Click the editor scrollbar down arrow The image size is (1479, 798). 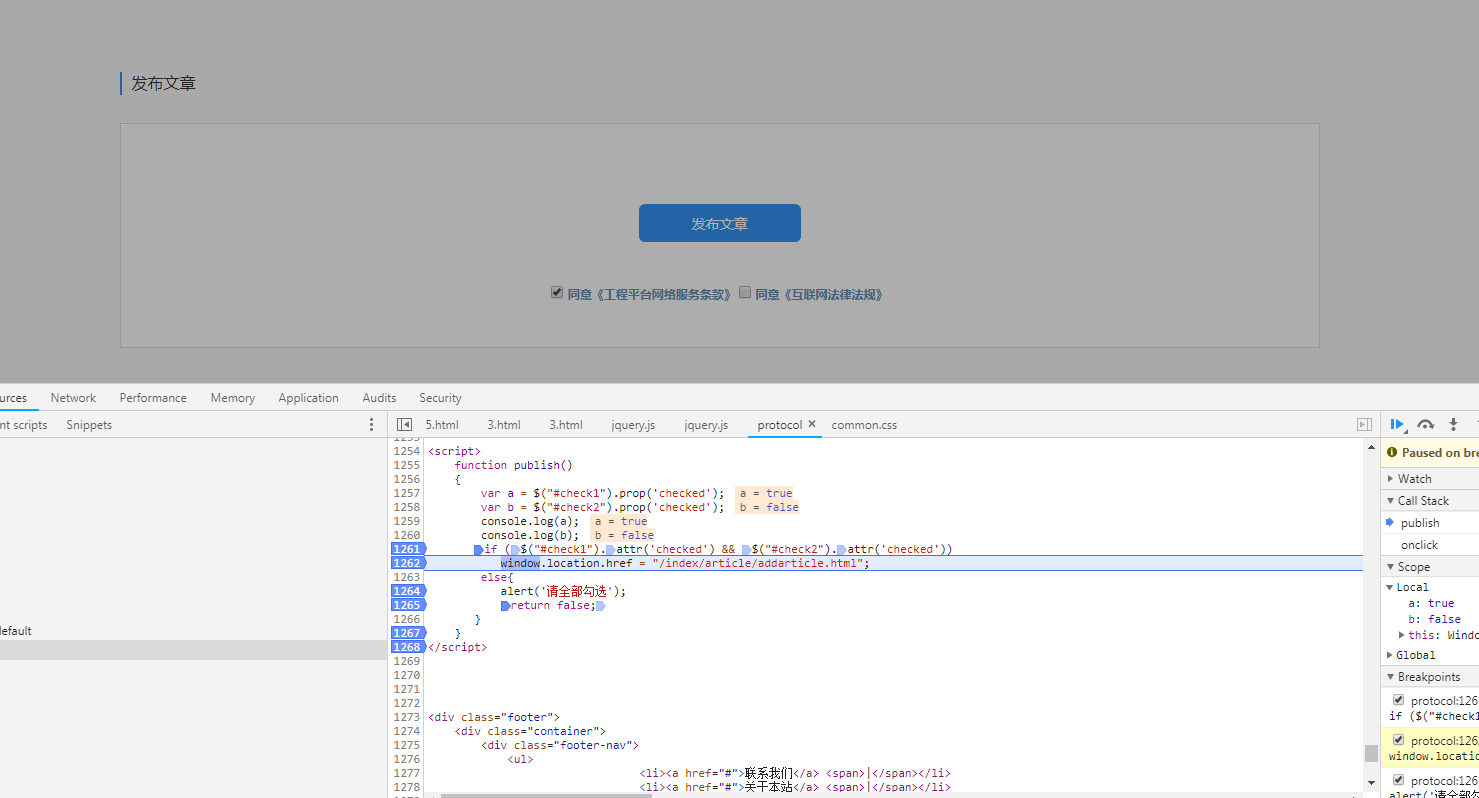(x=1370, y=782)
